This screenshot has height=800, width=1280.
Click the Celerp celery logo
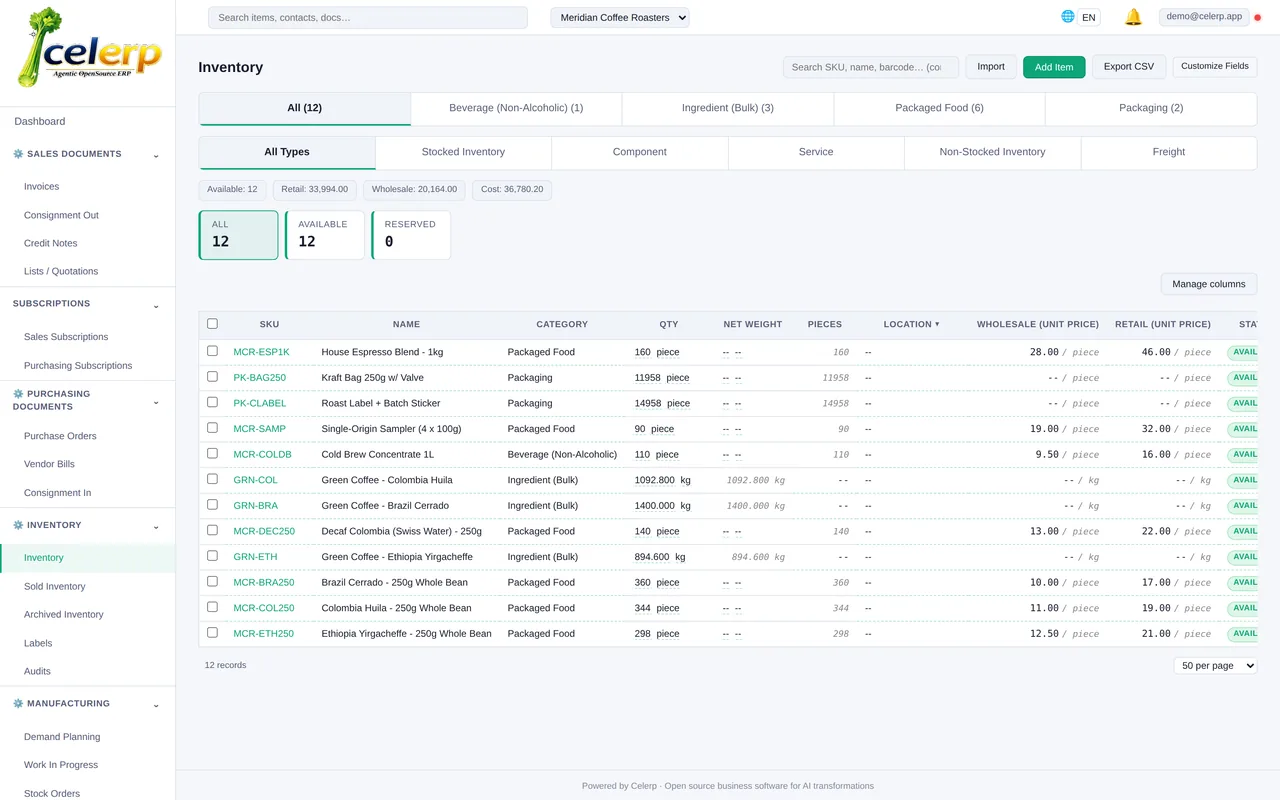[88, 49]
